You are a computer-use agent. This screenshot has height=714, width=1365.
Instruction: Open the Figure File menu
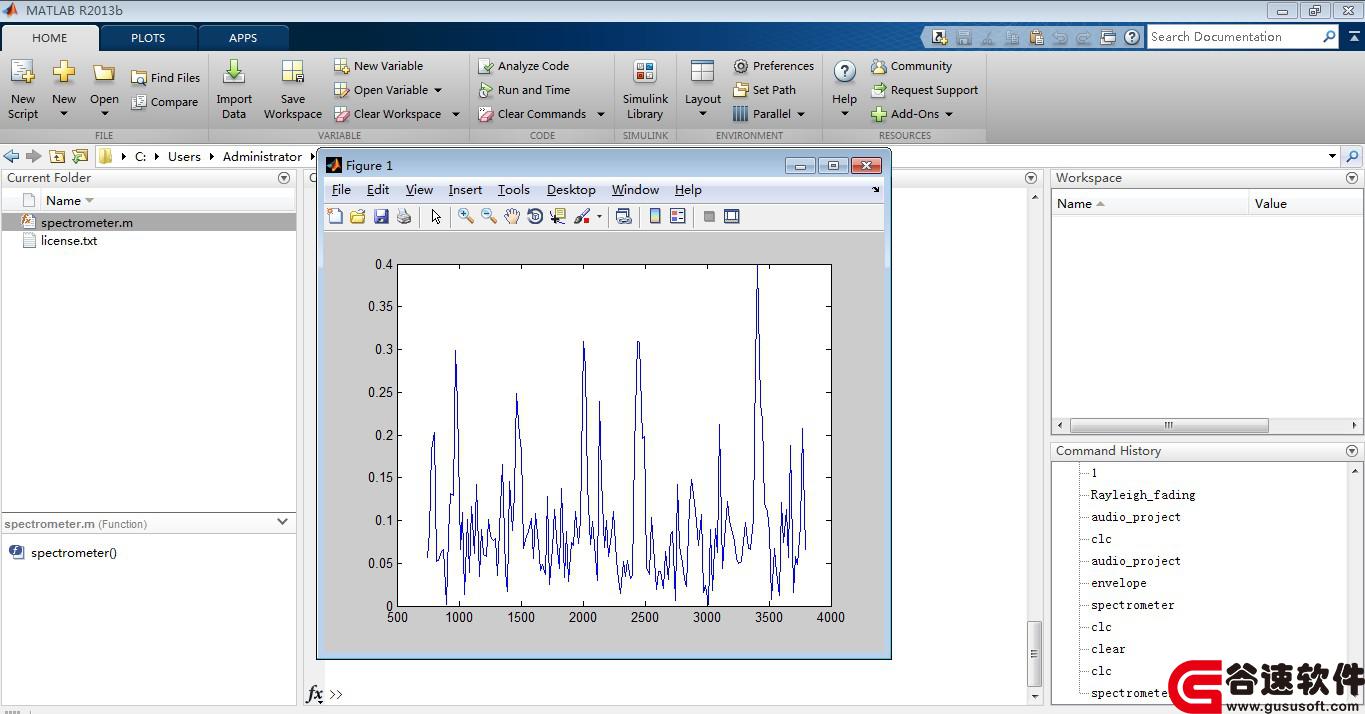(341, 190)
